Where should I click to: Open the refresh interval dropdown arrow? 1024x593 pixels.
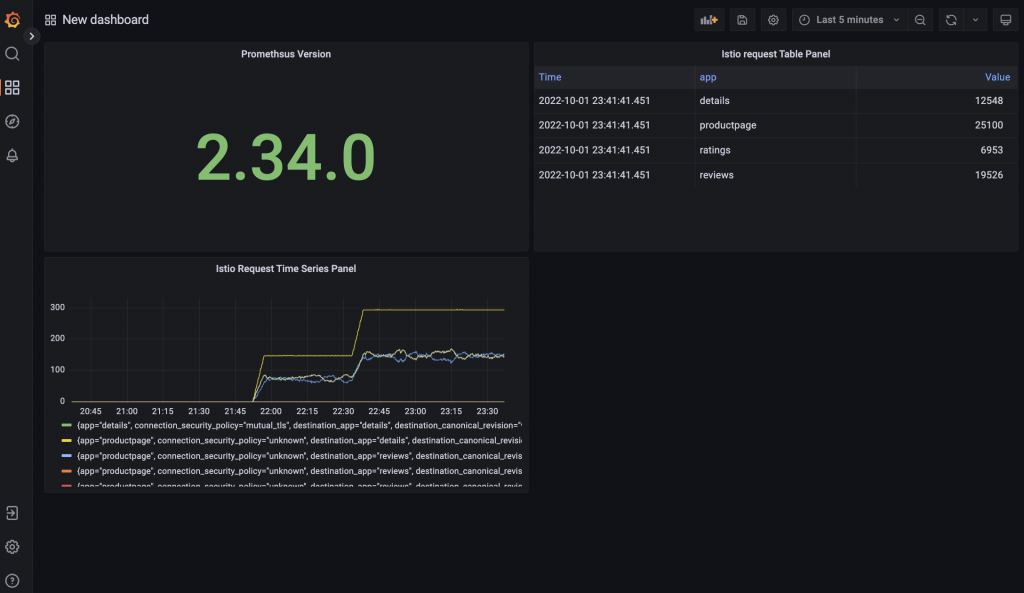pyautogui.click(x=976, y=20)
